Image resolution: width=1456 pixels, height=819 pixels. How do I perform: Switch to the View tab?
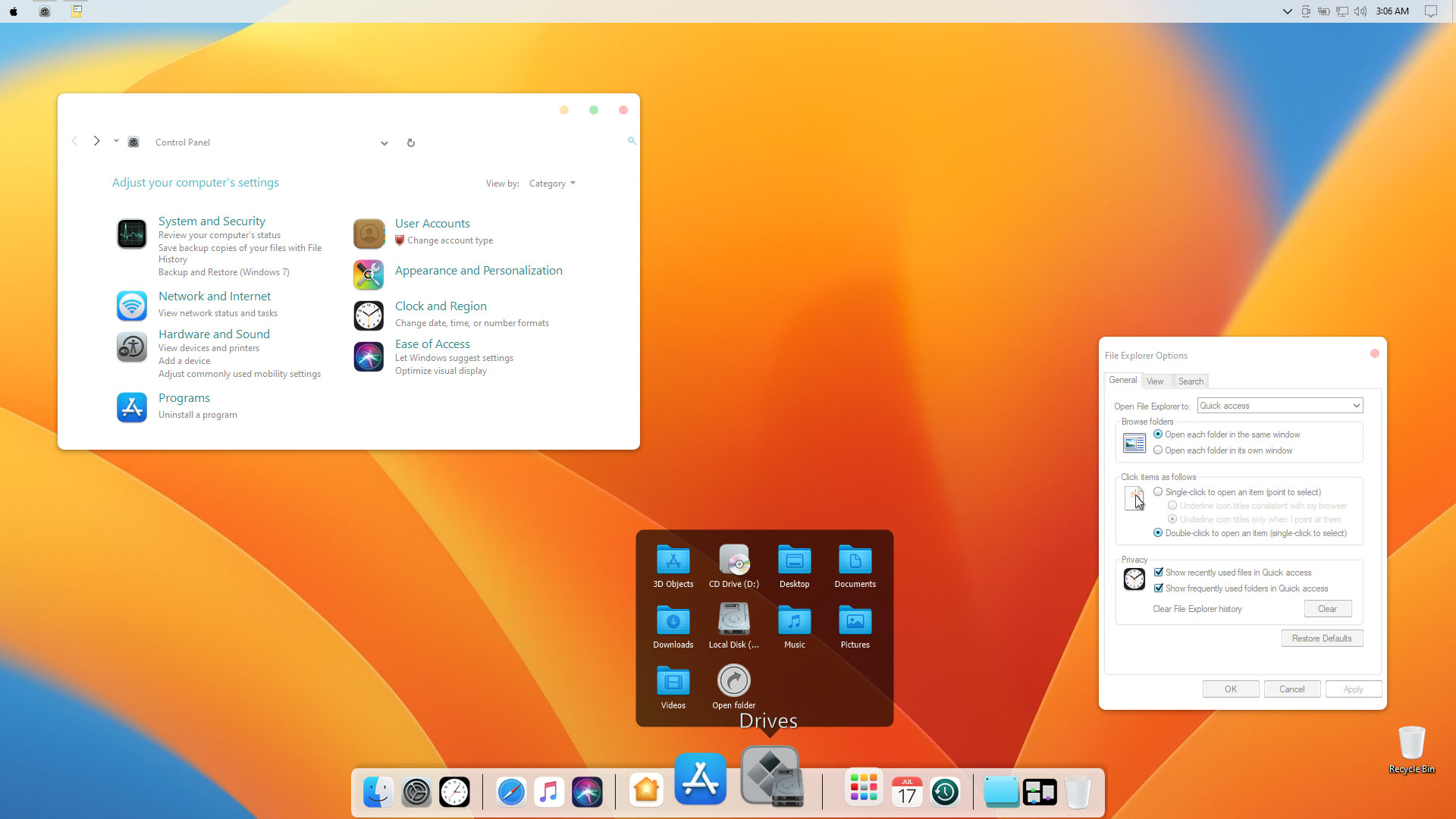coord(1155,381)
